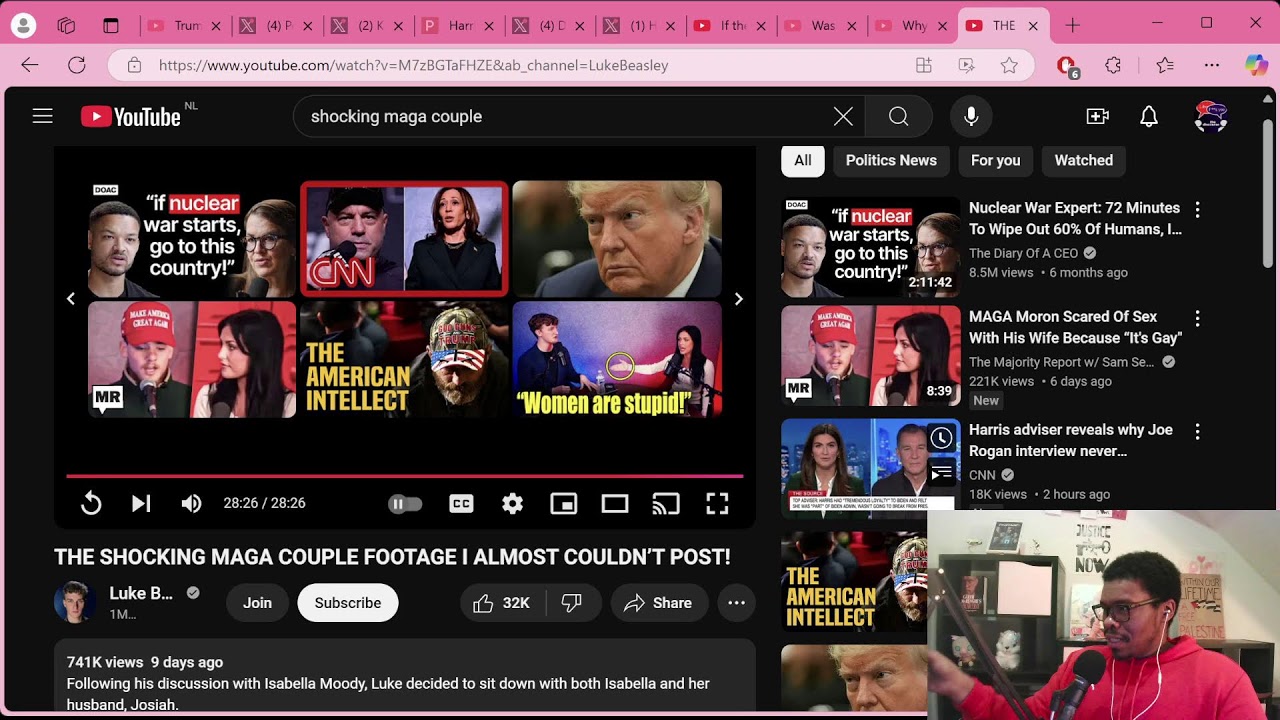Select the All filter chip

(803, 160)
